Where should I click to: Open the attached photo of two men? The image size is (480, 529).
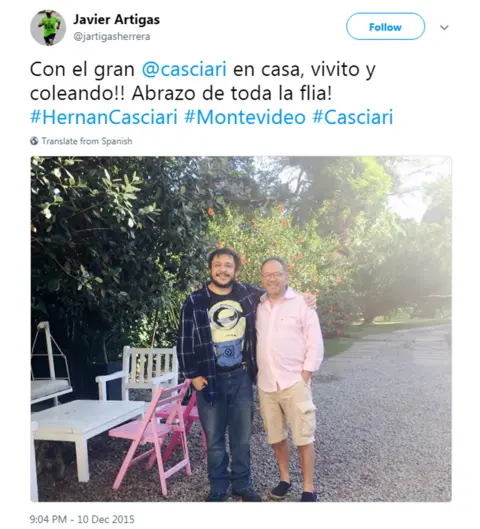click(241, 329)
